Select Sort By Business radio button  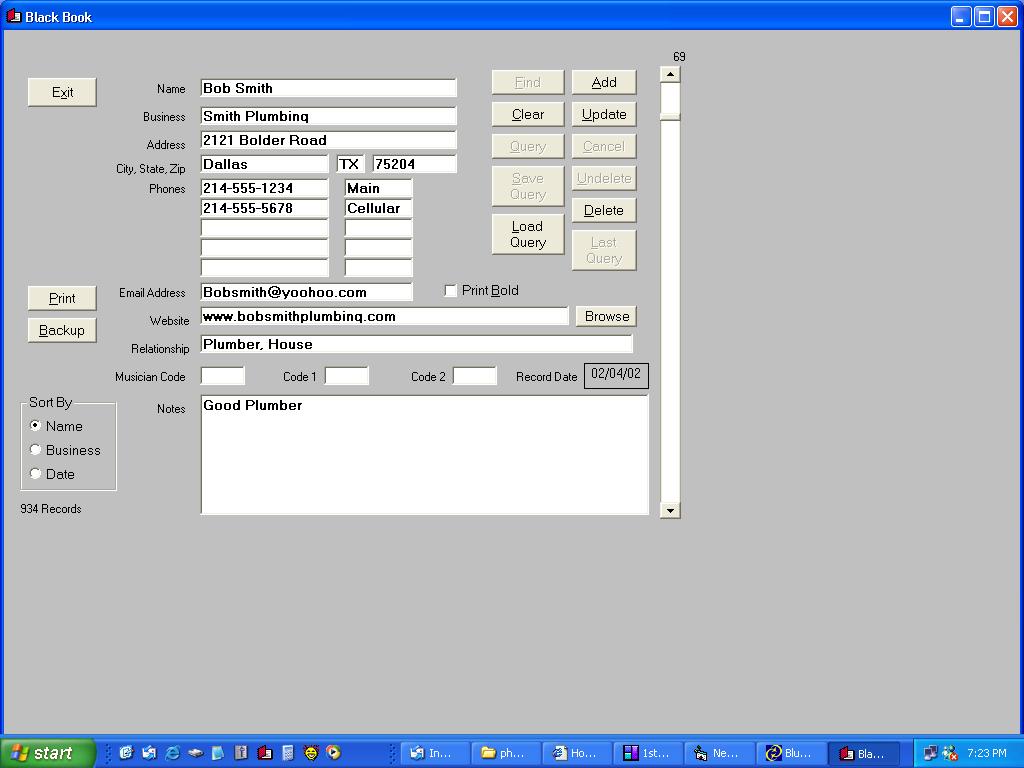pyautogui.click(x=36, y=450)
